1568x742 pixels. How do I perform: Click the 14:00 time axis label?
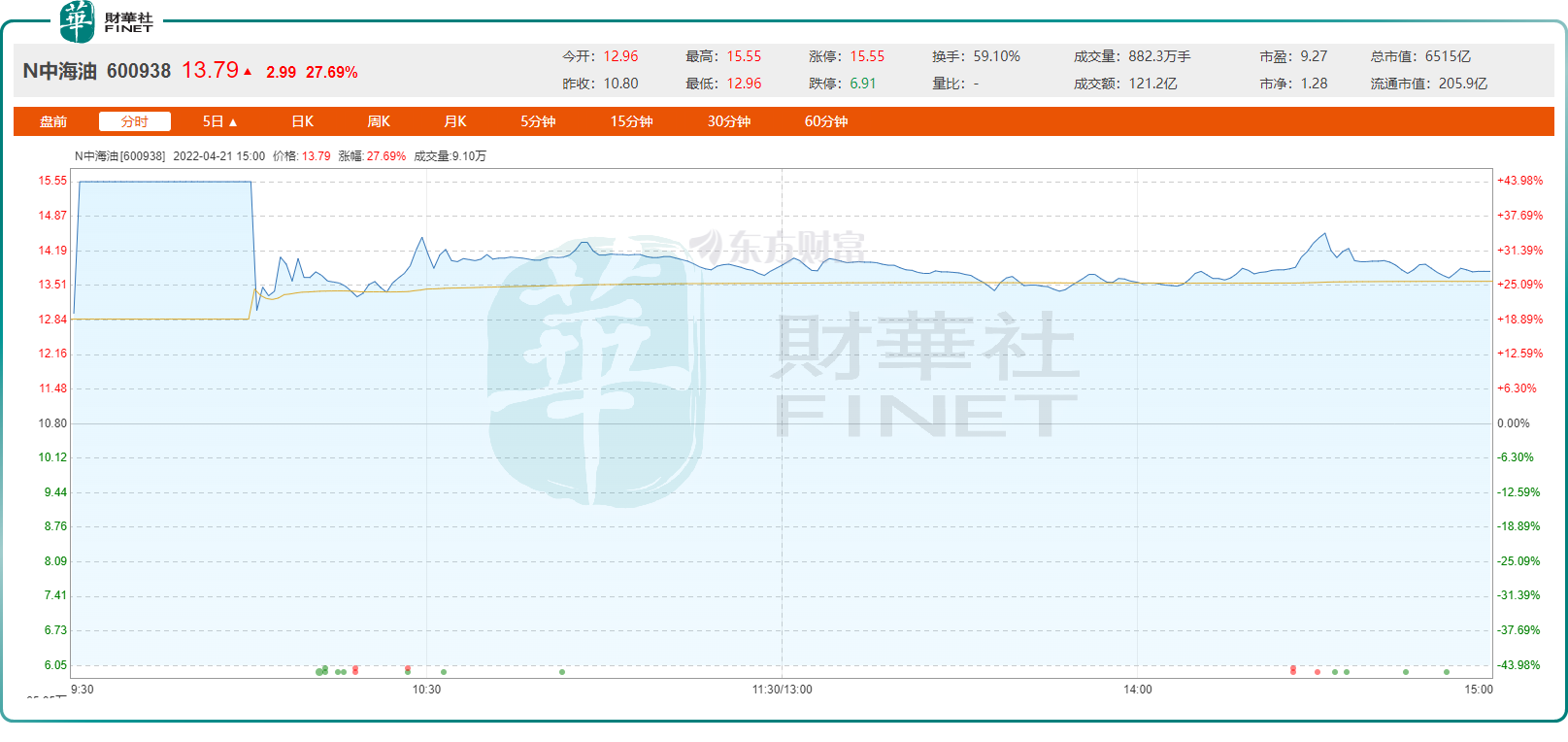pos(1138,690)
